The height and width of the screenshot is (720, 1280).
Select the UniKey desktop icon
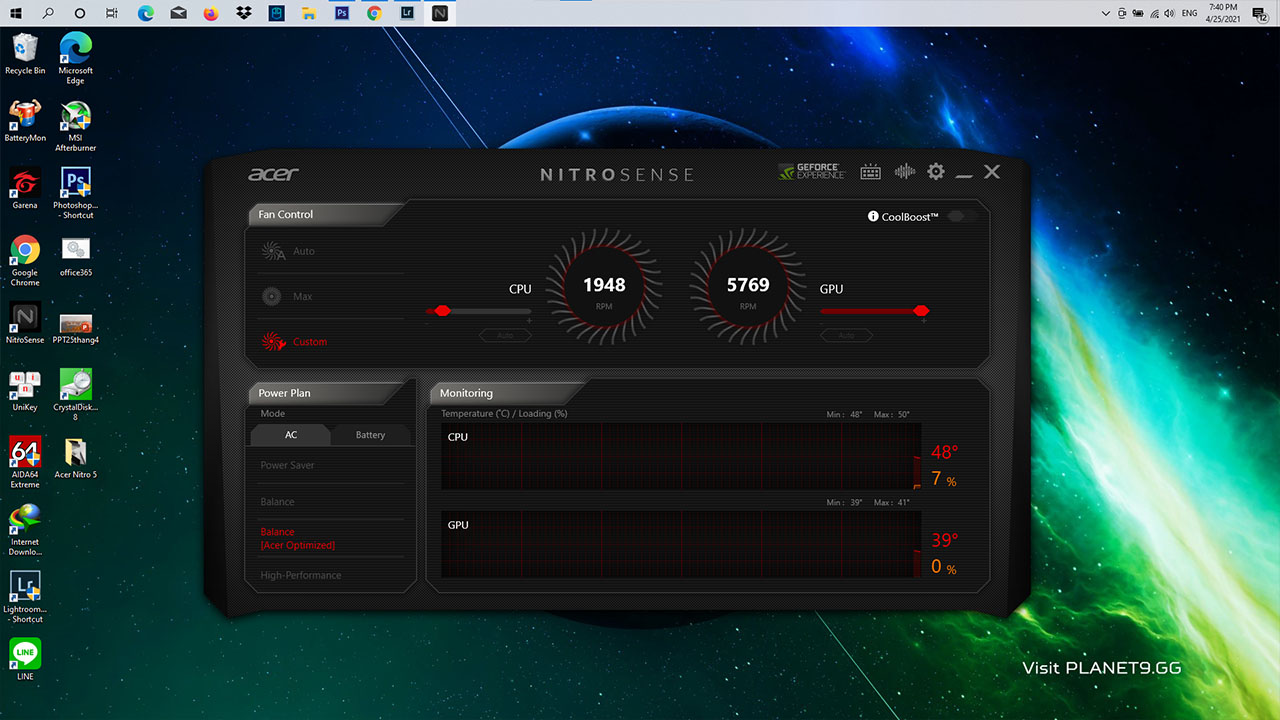(x=25, y=390)
